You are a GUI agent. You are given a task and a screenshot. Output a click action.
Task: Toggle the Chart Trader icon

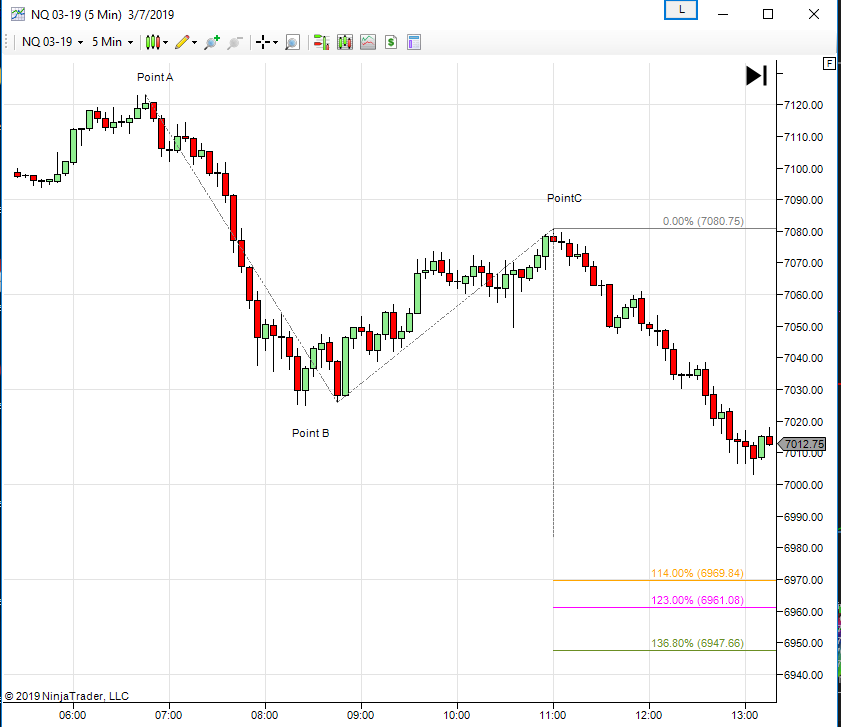(321, 42)
